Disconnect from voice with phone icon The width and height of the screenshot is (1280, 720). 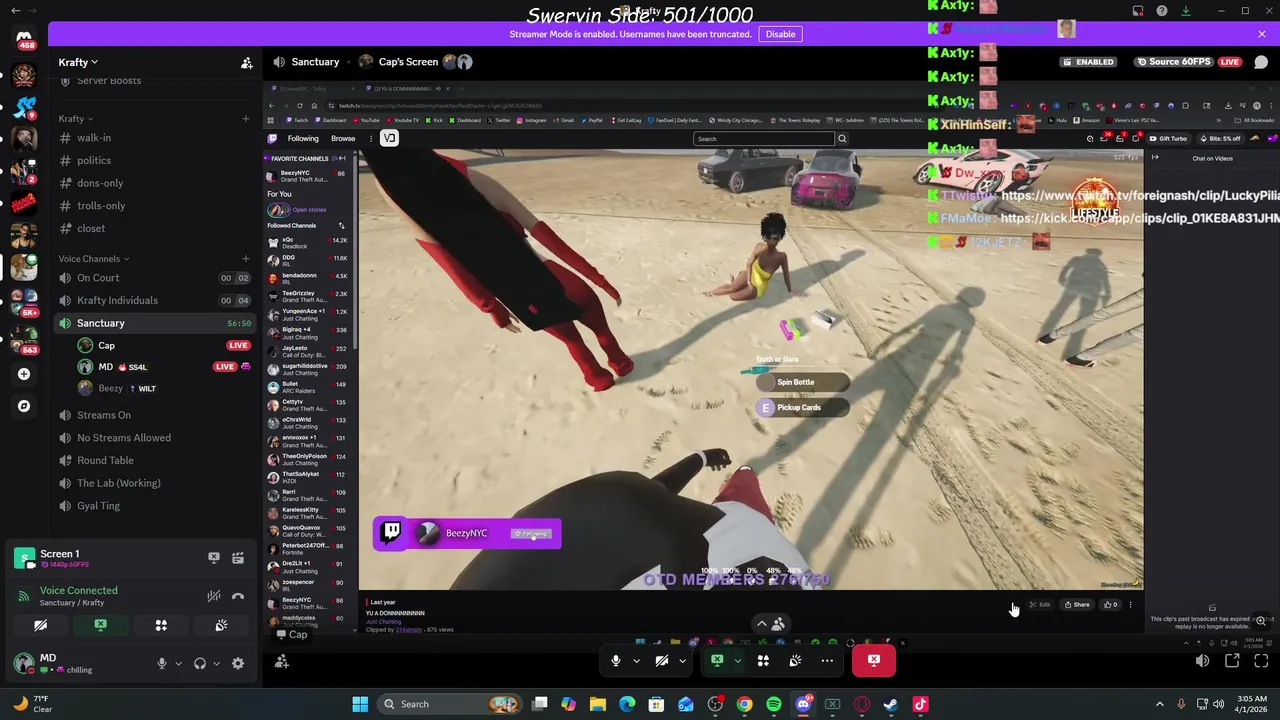(x=238, y=597)
